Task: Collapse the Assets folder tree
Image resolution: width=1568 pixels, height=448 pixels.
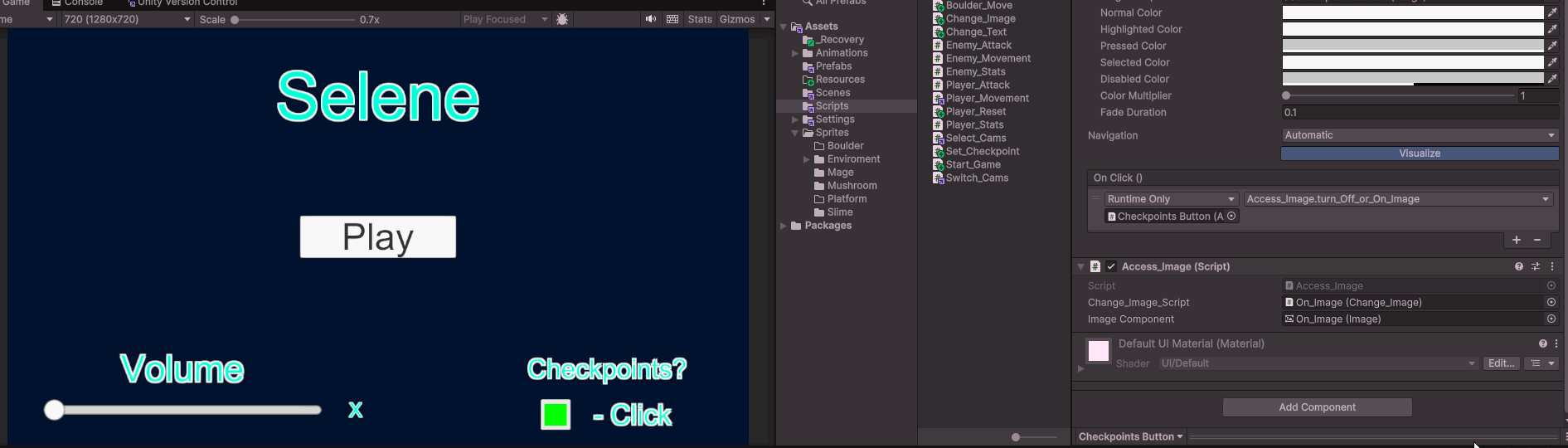Action: 784,27
